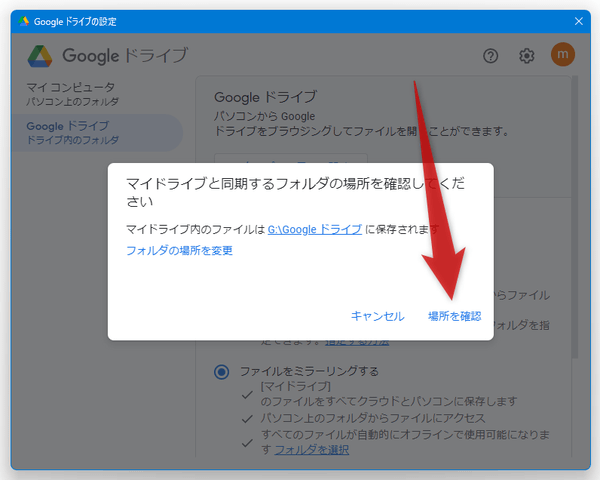
Task: Open the account avatar labeled m
Action: (x=563, y=56)
